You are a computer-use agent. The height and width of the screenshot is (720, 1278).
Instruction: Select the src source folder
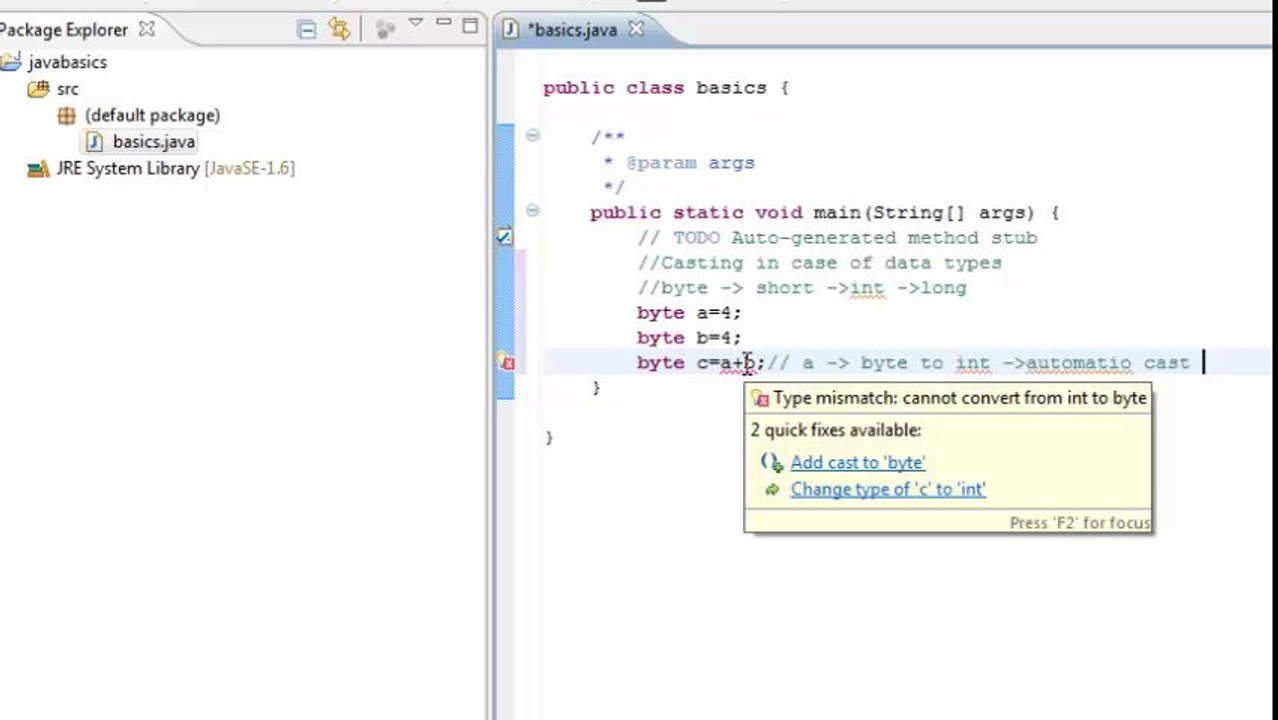[67, 89]
